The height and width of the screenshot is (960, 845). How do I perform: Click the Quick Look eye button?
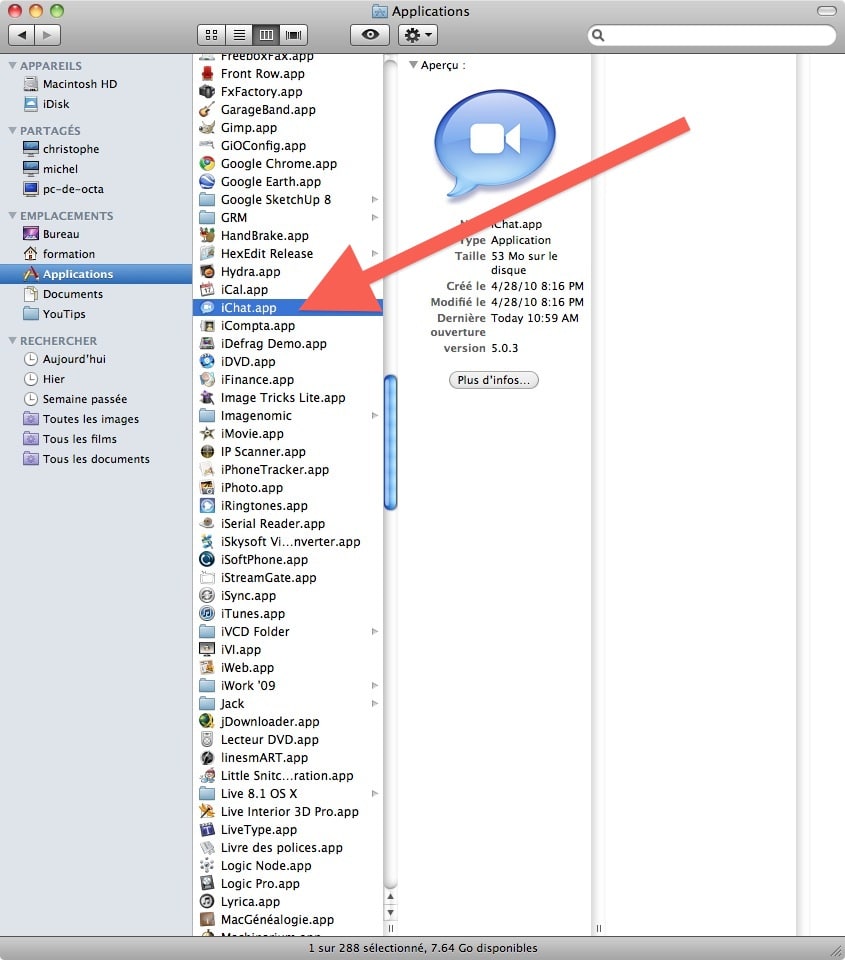point(370,35)
